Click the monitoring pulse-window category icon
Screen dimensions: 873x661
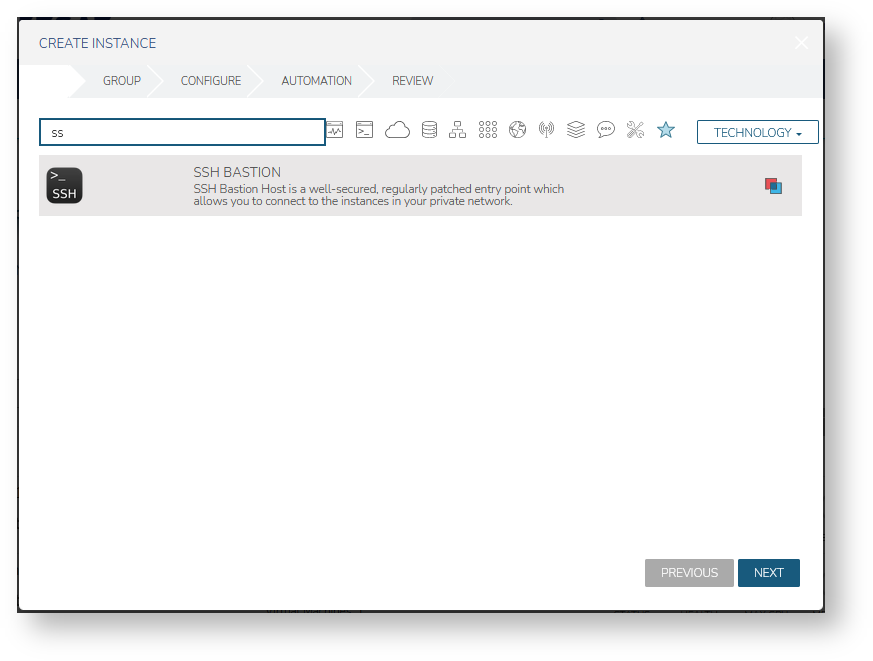(335, 130)
